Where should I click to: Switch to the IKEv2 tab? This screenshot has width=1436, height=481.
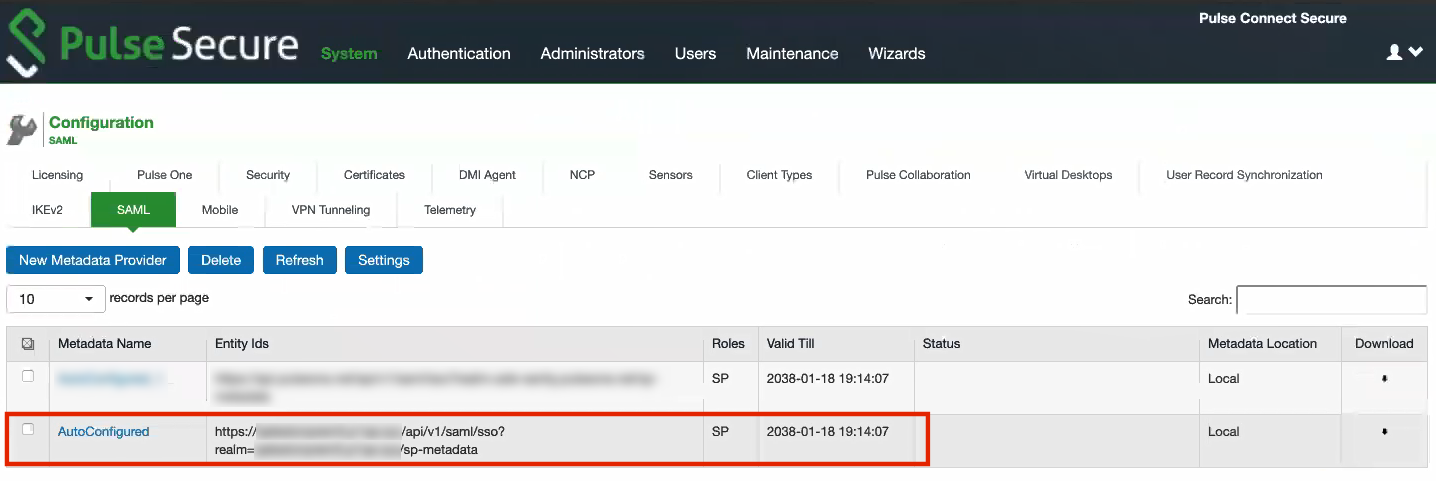pyautogui.click(x=47, y=210)
